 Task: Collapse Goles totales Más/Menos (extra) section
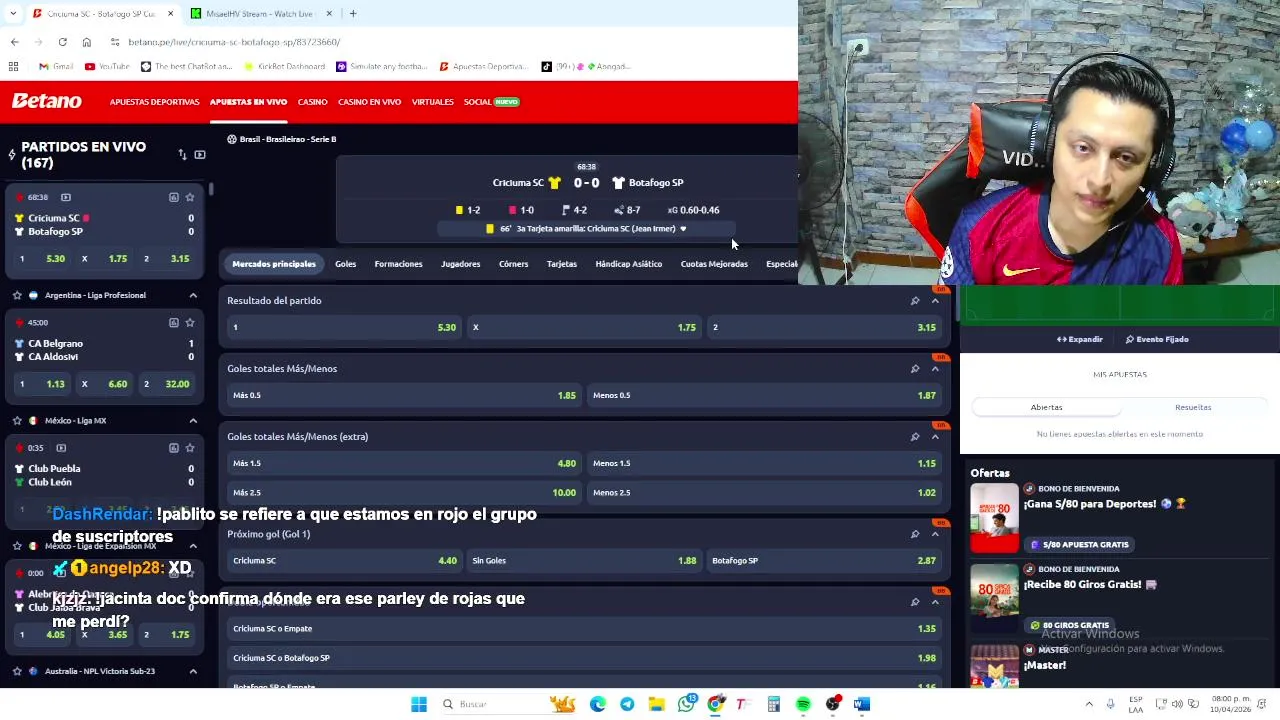tap(935, 437)
